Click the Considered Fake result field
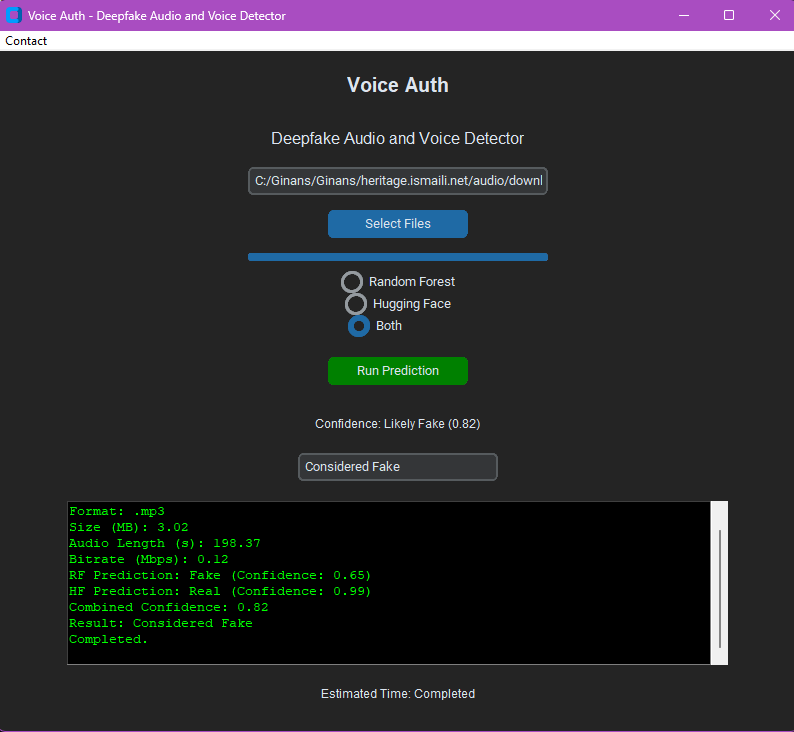The image size is (794, 732). coord(398,467)
